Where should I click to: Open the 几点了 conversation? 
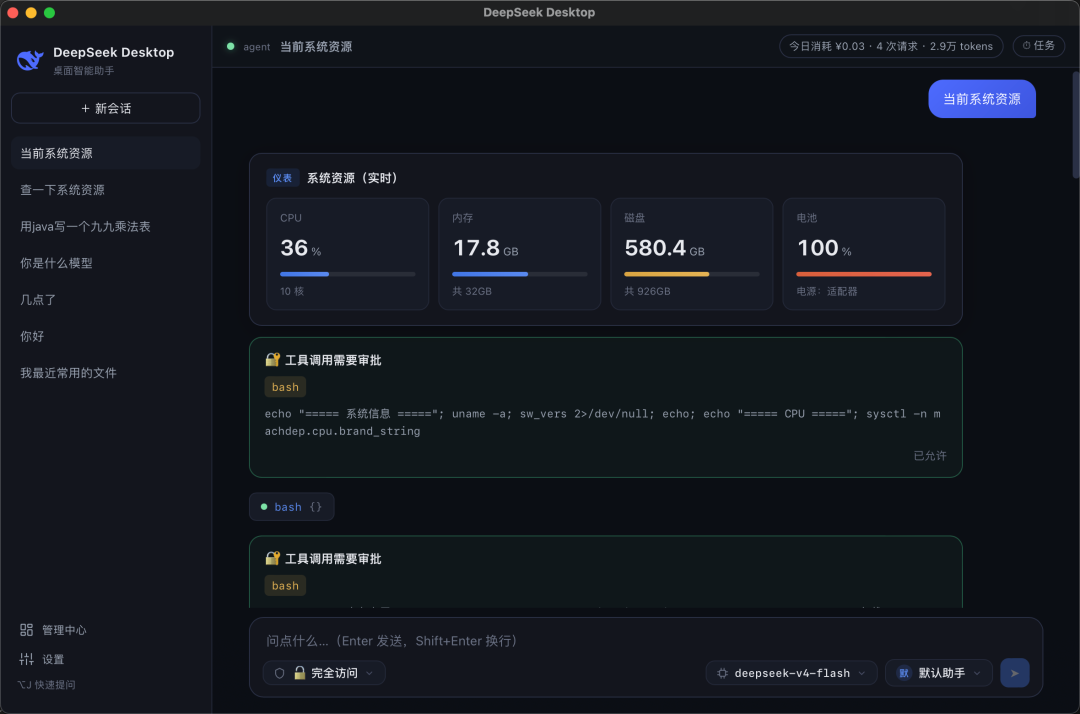click(105, 300)
